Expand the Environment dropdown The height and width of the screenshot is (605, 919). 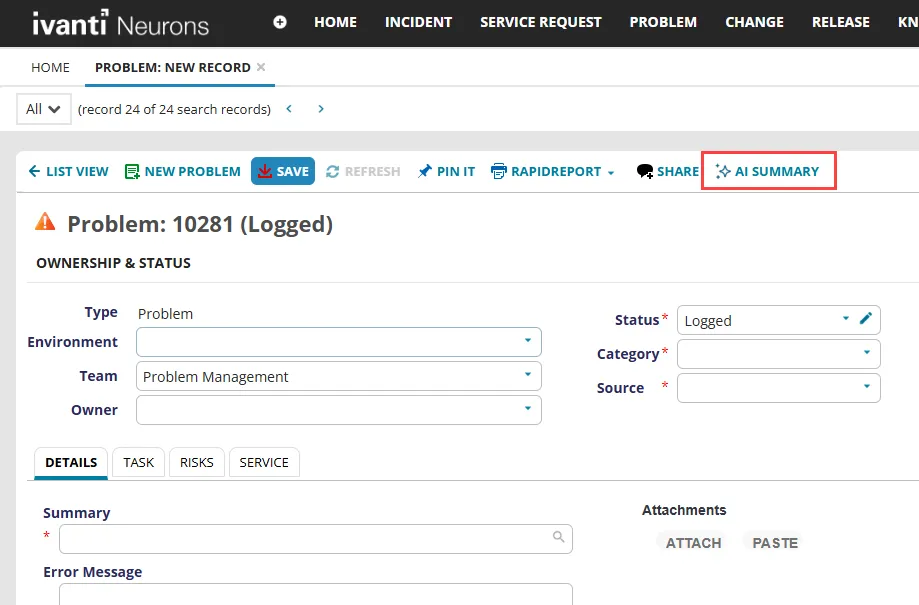[x=527, y=341]
